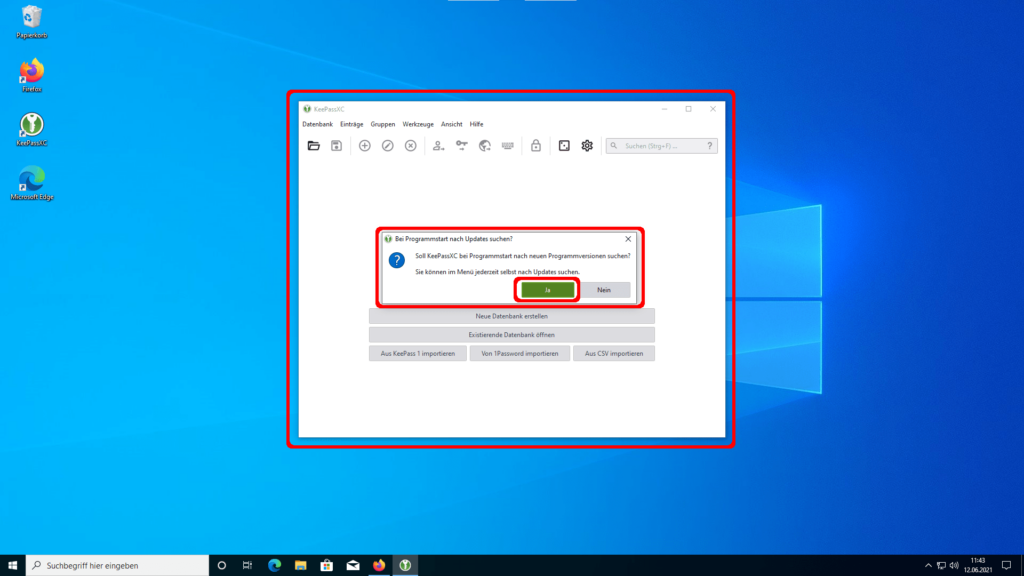Image resolution: width=1024 pixels, height=576 pixels.
Task: Click Aus KeePass 1 importieren button
Action: coord(418,353)
